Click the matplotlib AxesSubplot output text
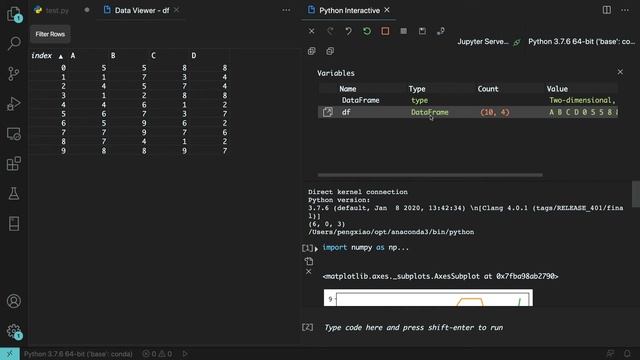This screenshot has height=360, width=640. coord(440,276)
